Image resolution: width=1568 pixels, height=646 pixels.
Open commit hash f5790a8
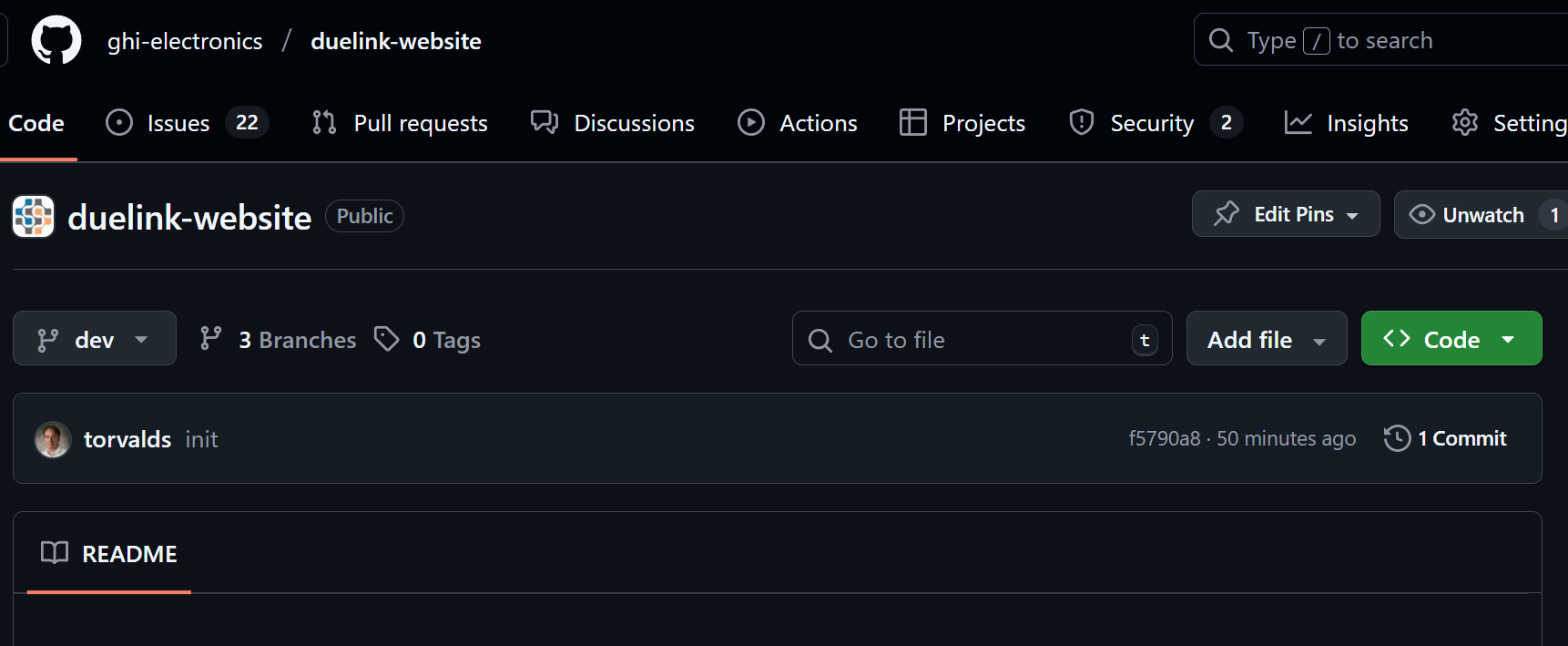pos(1164,438)
